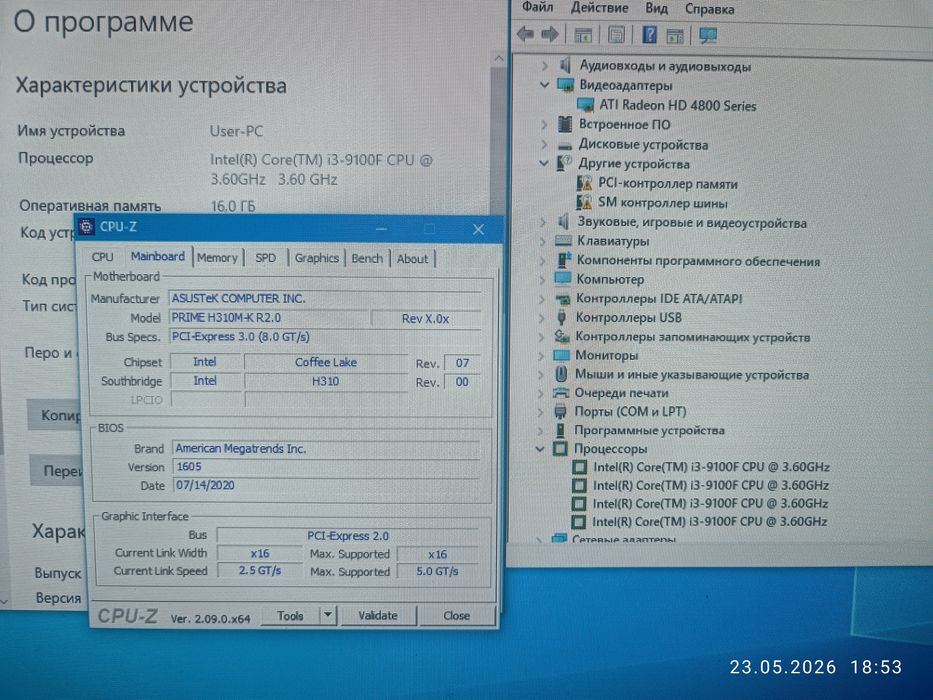Switch to About tab in CPU-Z
This screenshot has height=700, width=933.
click(412, 259)
